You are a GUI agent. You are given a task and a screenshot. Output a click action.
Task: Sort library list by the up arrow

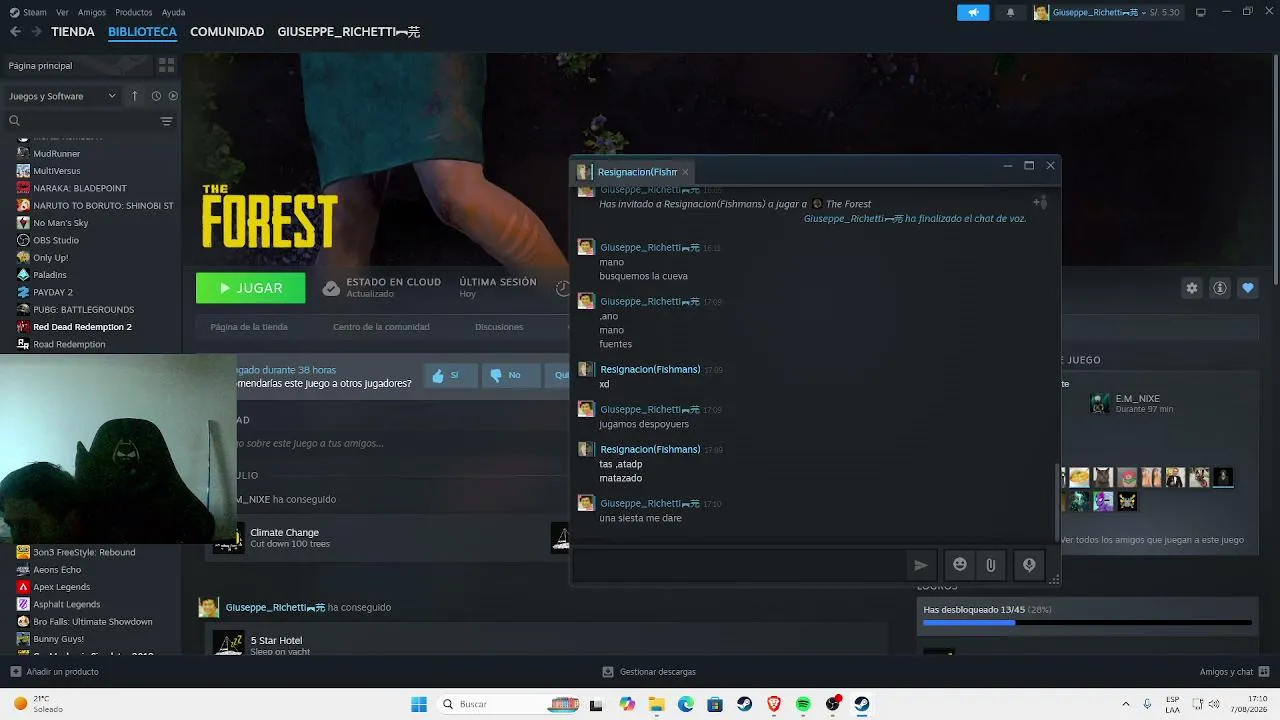(135, 96)
